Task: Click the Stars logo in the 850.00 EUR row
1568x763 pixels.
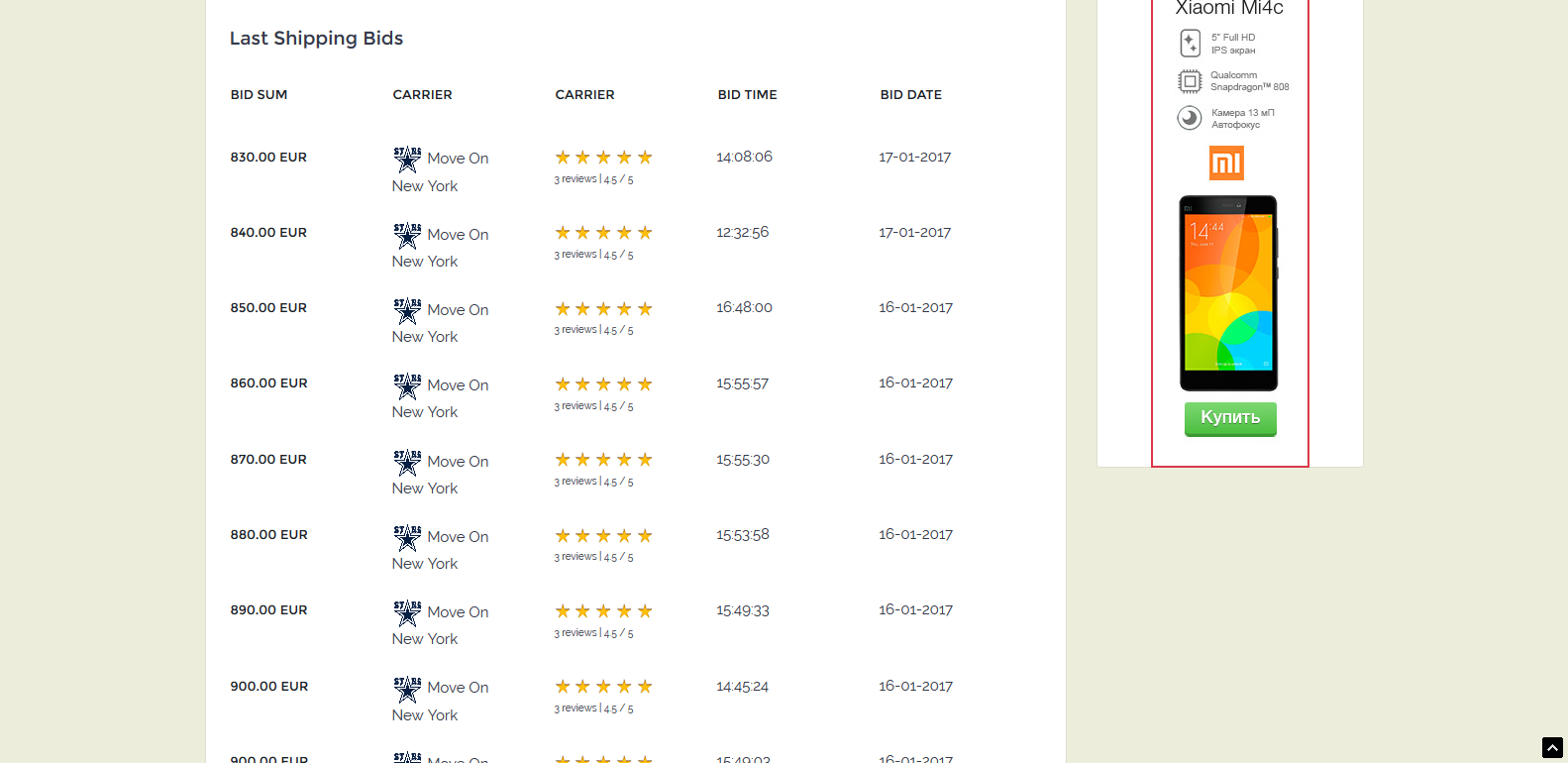Action: 407,310
